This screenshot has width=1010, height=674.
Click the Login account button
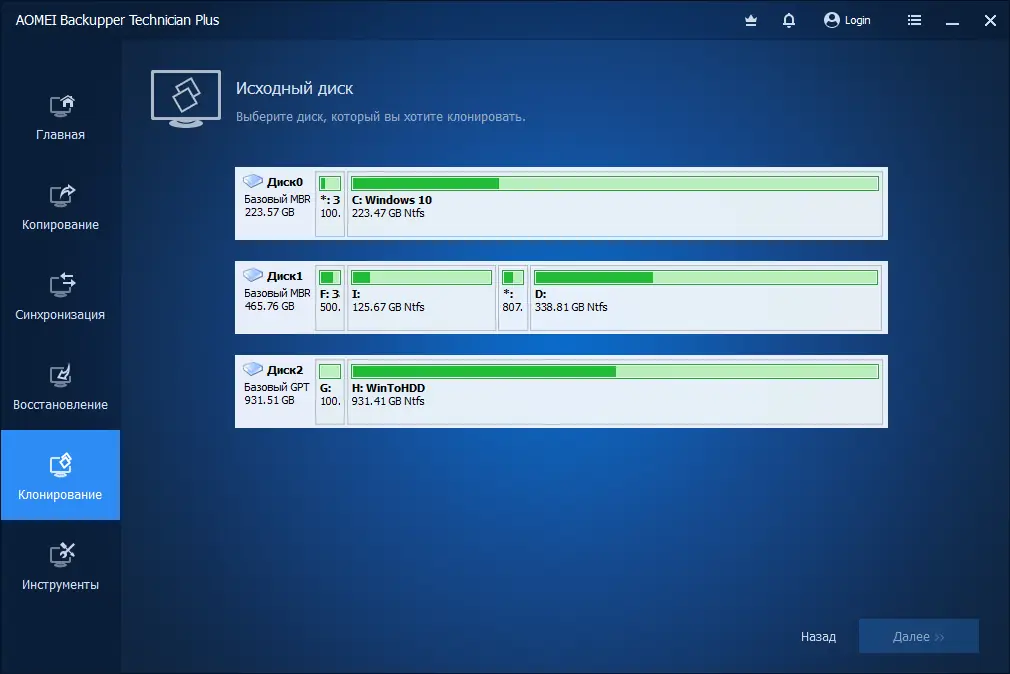click(x=847, y=21)
